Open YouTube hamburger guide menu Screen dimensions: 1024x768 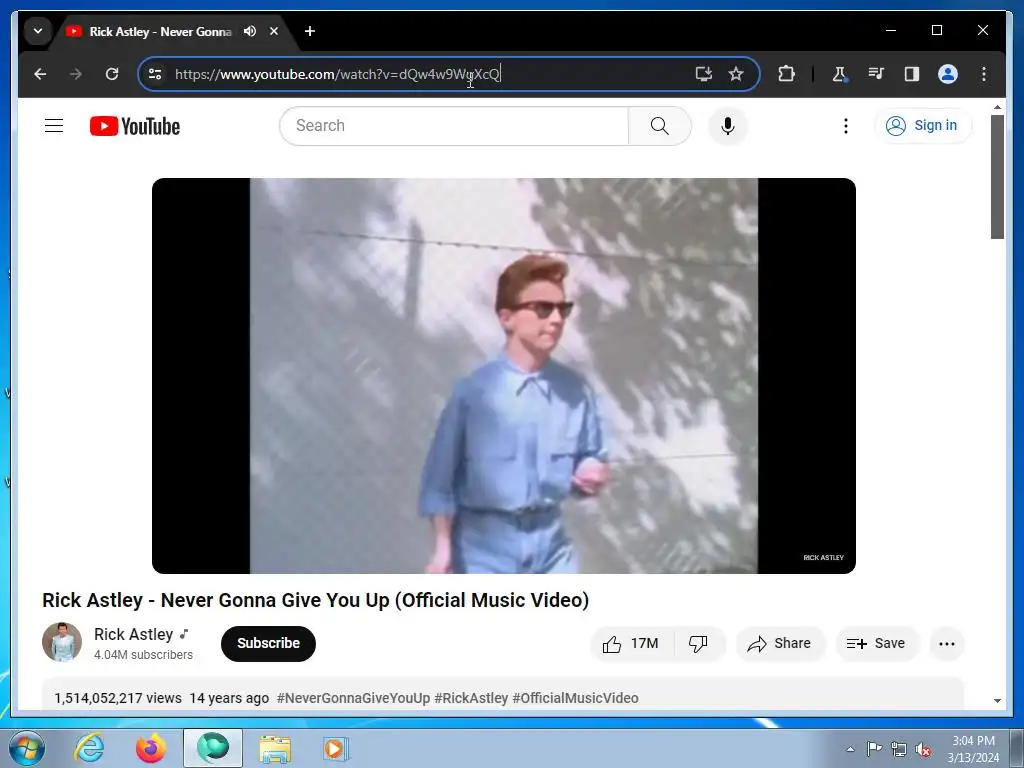(x=54, y=125)
